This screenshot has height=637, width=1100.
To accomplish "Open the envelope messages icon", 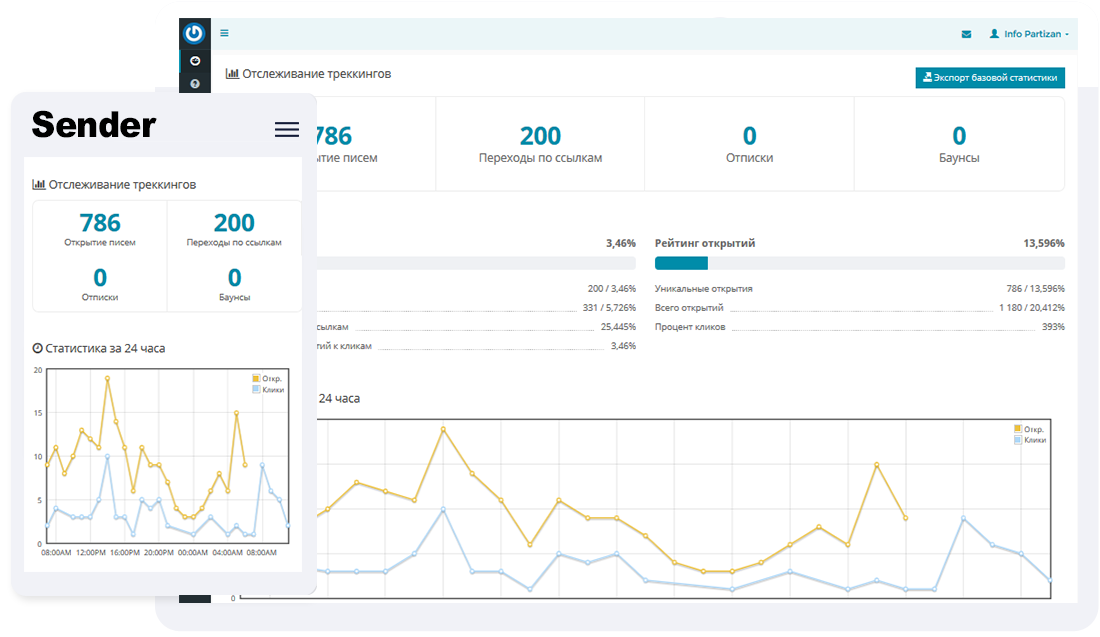I will 966,34.
